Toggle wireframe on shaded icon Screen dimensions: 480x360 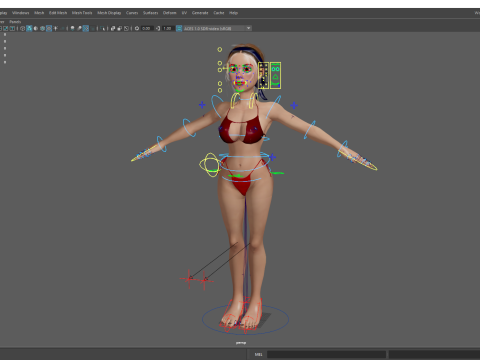pos(42,29)
